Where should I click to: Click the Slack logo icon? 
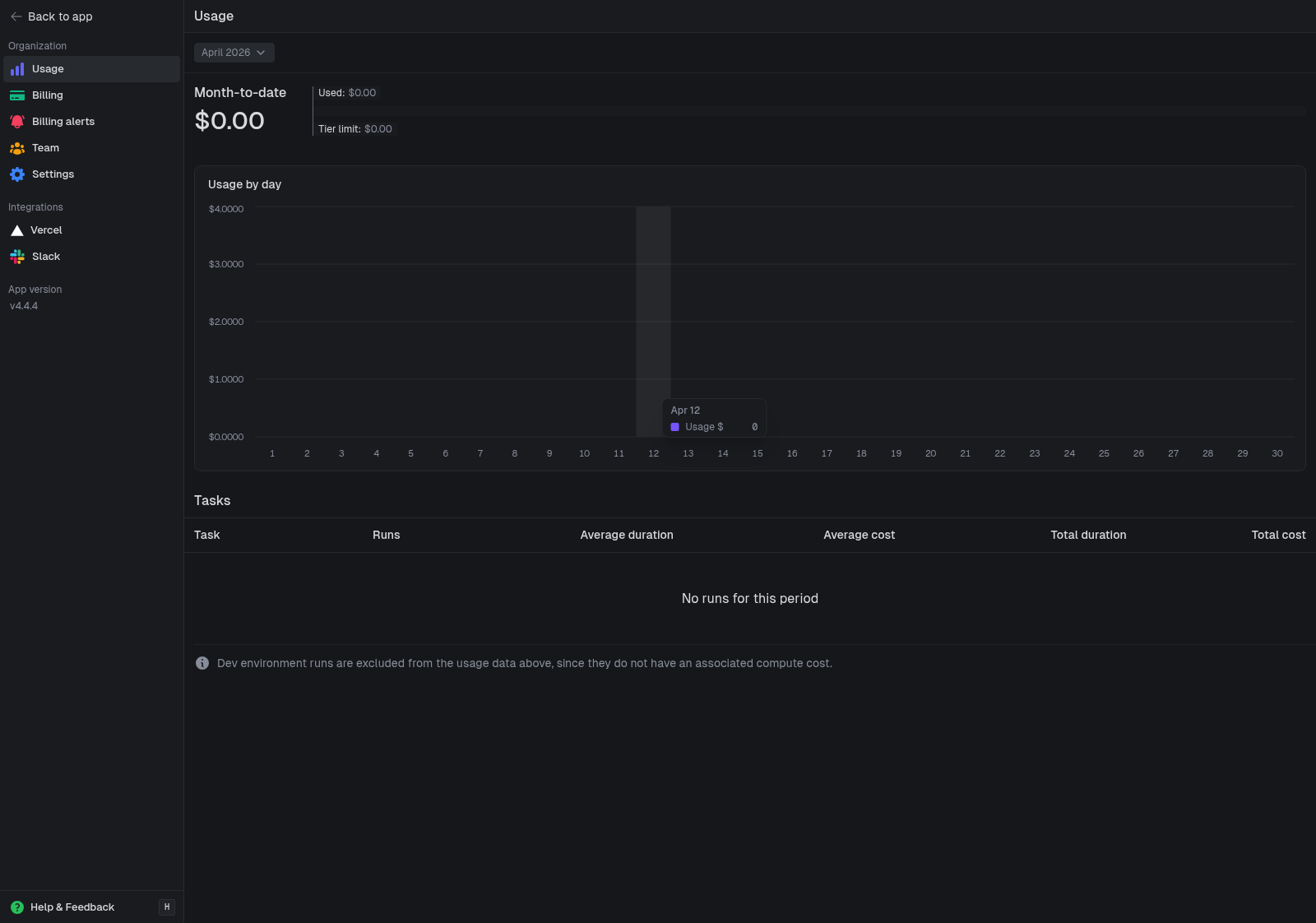pos(17,257)
